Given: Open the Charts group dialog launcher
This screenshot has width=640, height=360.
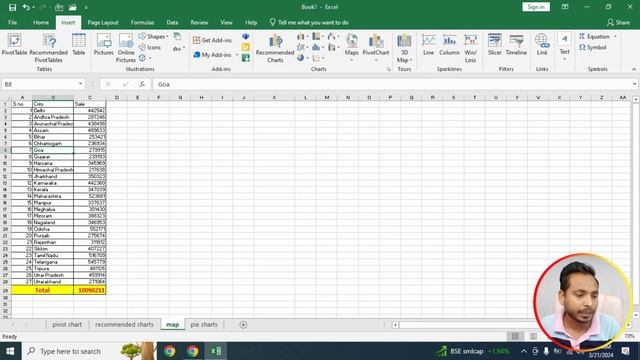Looking at the screenshot, I should (x=388, y=69).
